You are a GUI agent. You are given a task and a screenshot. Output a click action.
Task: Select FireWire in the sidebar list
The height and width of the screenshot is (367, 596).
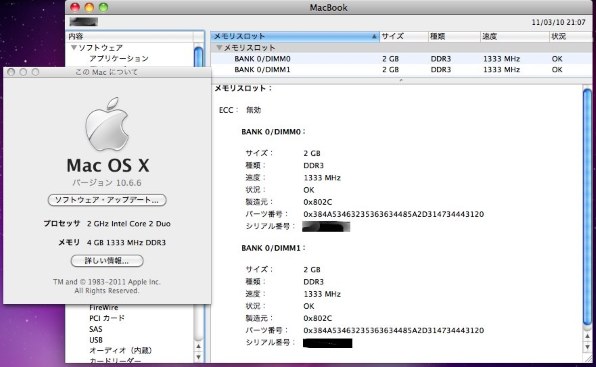pos(104,307)
